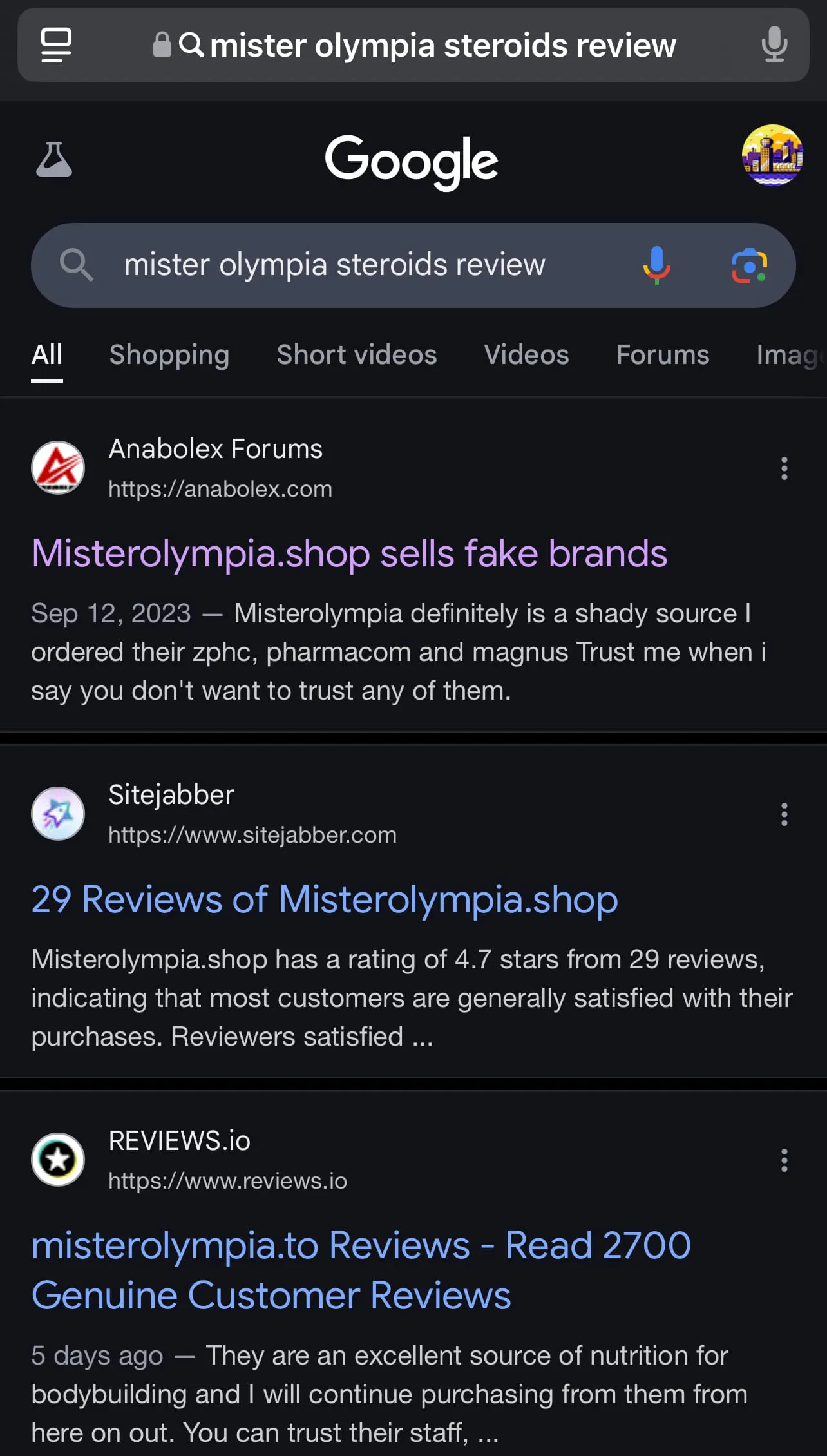Tap the magnifier icon in search box
827x1456 pixels.
(x=76, y=265)
